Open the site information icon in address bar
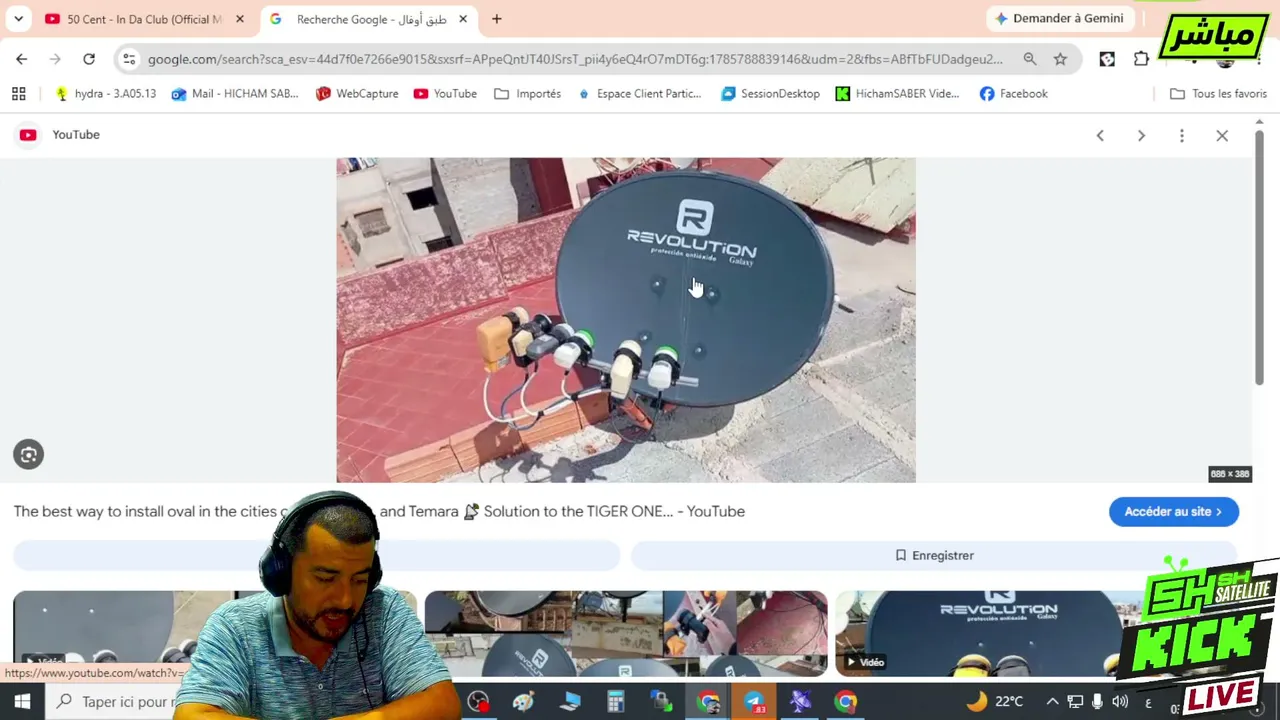This screenshot has width=1280, height=720. click(x=128, y=60)
